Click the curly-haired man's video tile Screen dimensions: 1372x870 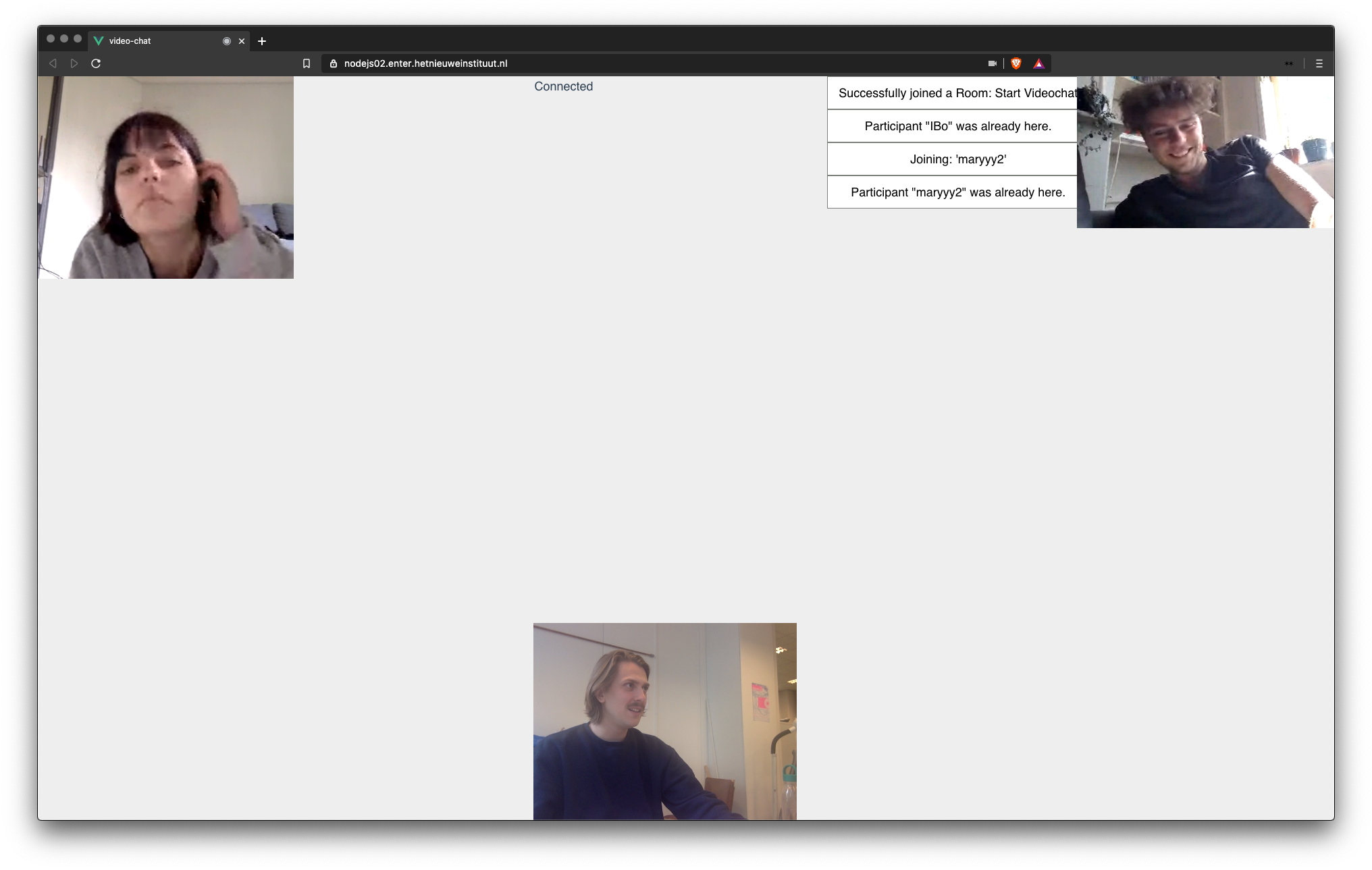click(x=1205, y=152)
